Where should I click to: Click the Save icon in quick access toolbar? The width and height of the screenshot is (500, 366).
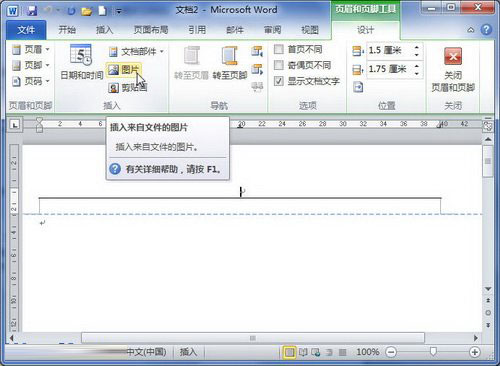[32, 11]
